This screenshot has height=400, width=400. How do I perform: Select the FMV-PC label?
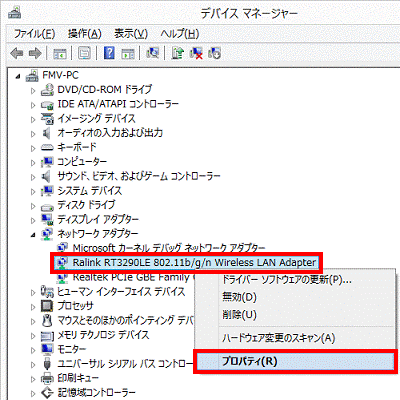click(x=60, y=75)
